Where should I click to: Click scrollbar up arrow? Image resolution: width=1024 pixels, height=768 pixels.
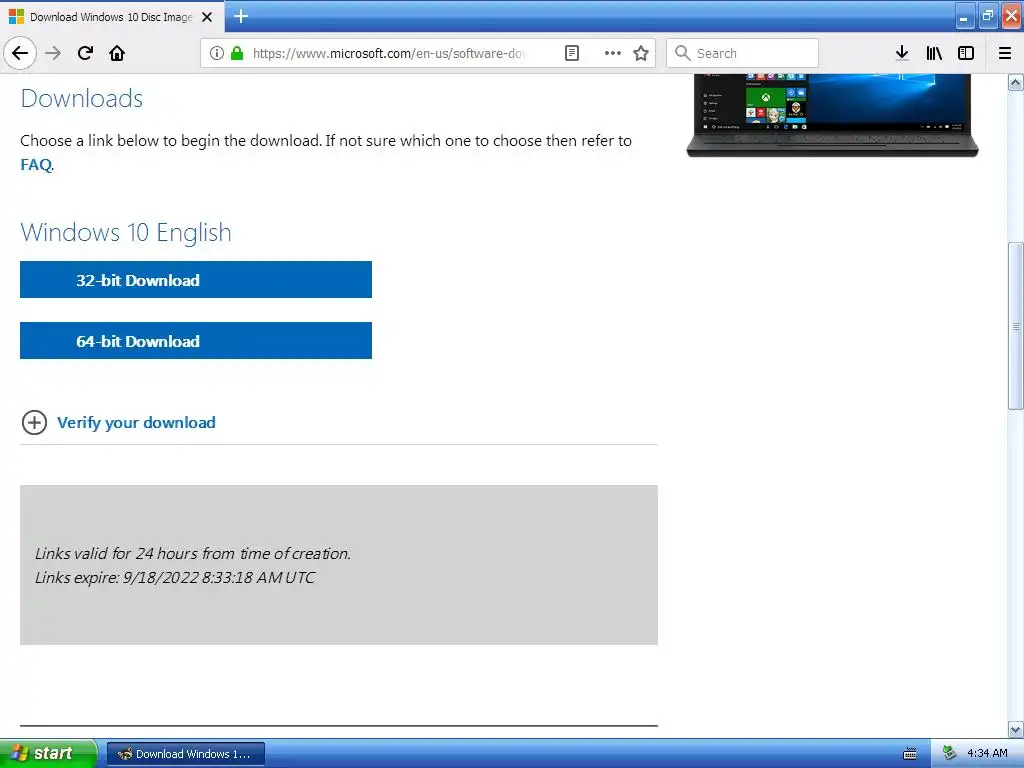pos(1016,82)
